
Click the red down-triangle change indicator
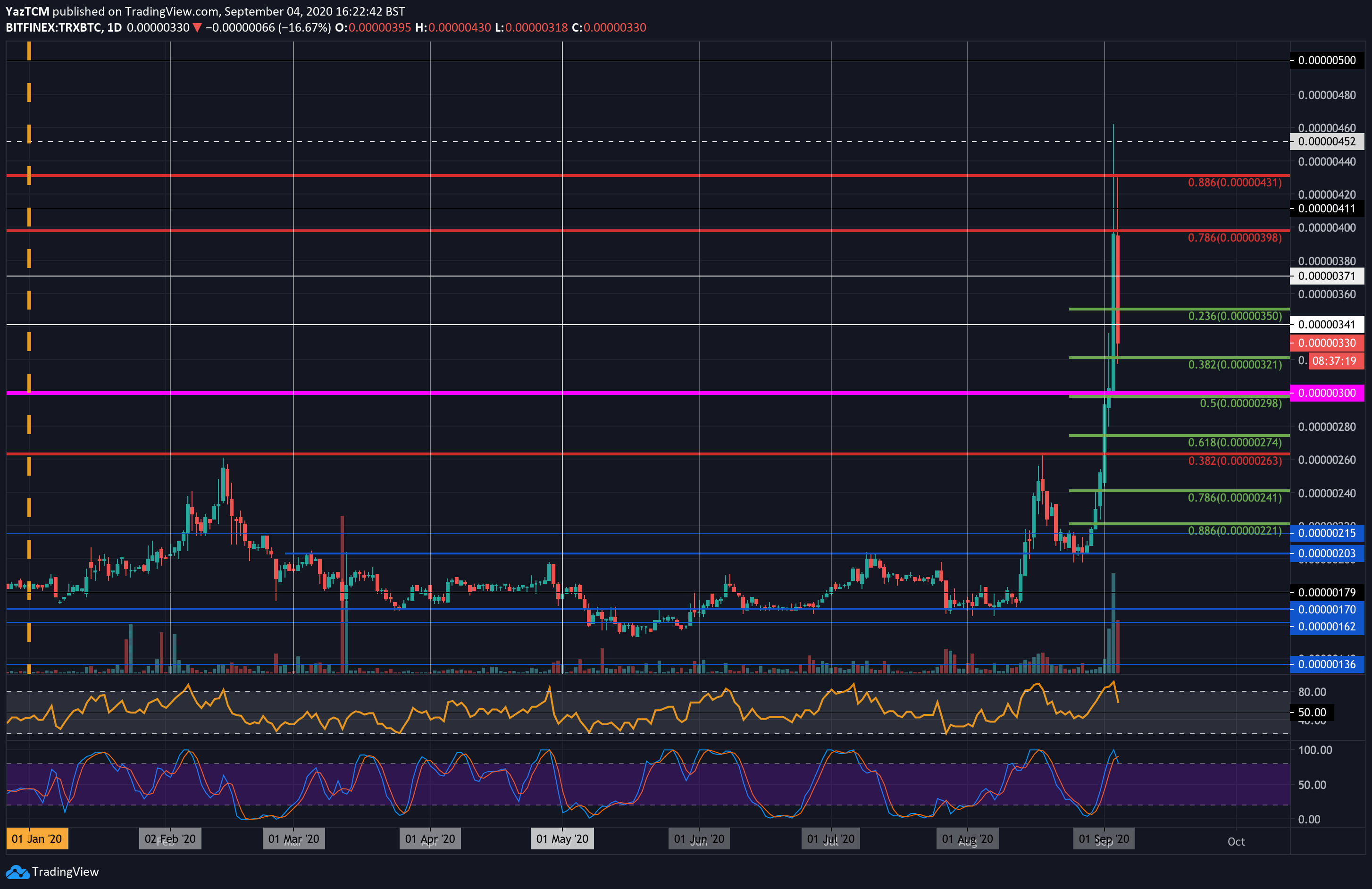pyautogui.click(x=197, y=28)
